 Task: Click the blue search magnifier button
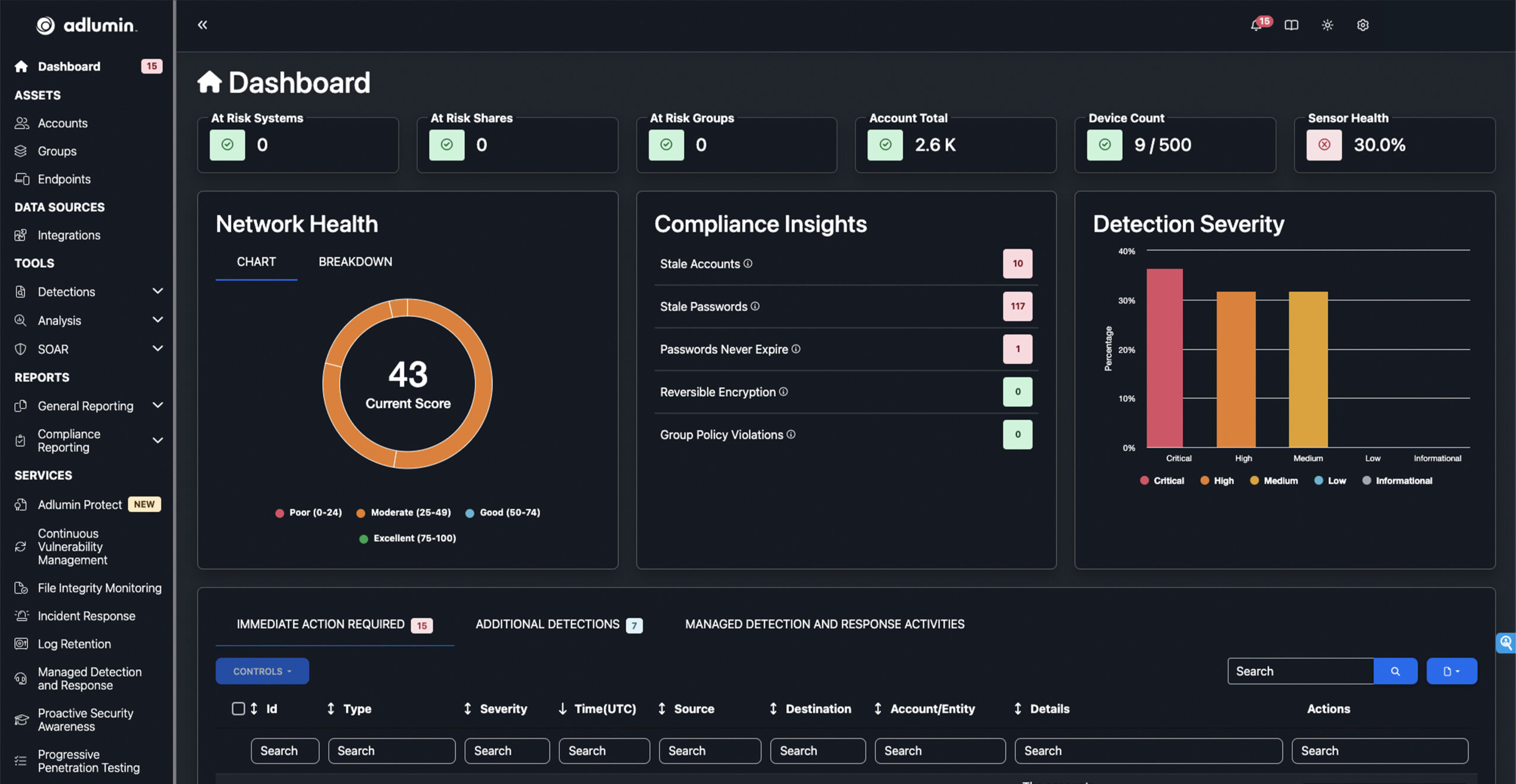click(x=1395, y=671)
